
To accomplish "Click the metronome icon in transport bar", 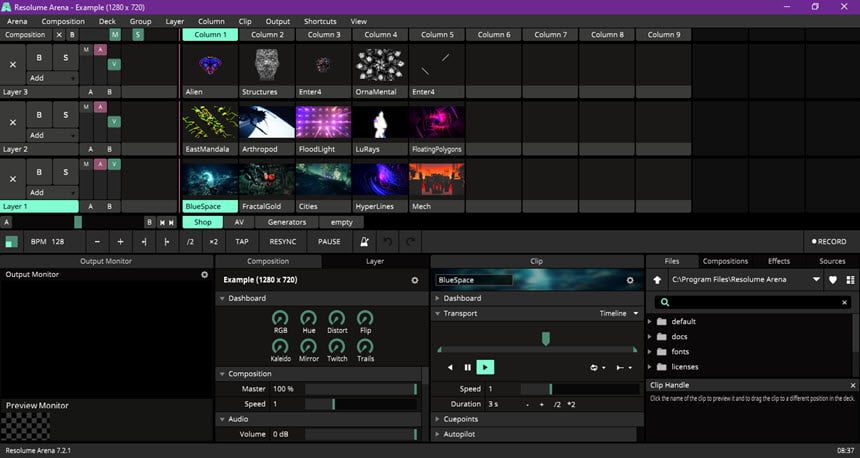I will pos(364,241).
